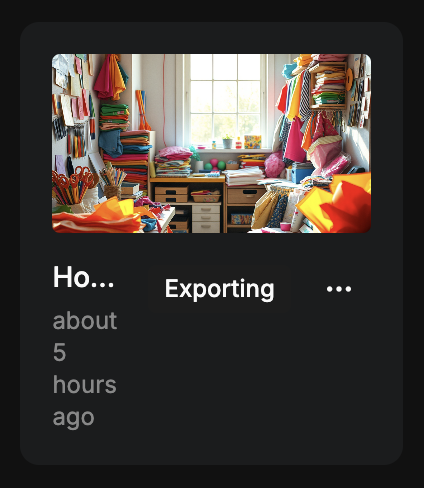The height and width of the screenshot is (488, 424).
Task: Click the Exporting status button
Action: (219, 289)
